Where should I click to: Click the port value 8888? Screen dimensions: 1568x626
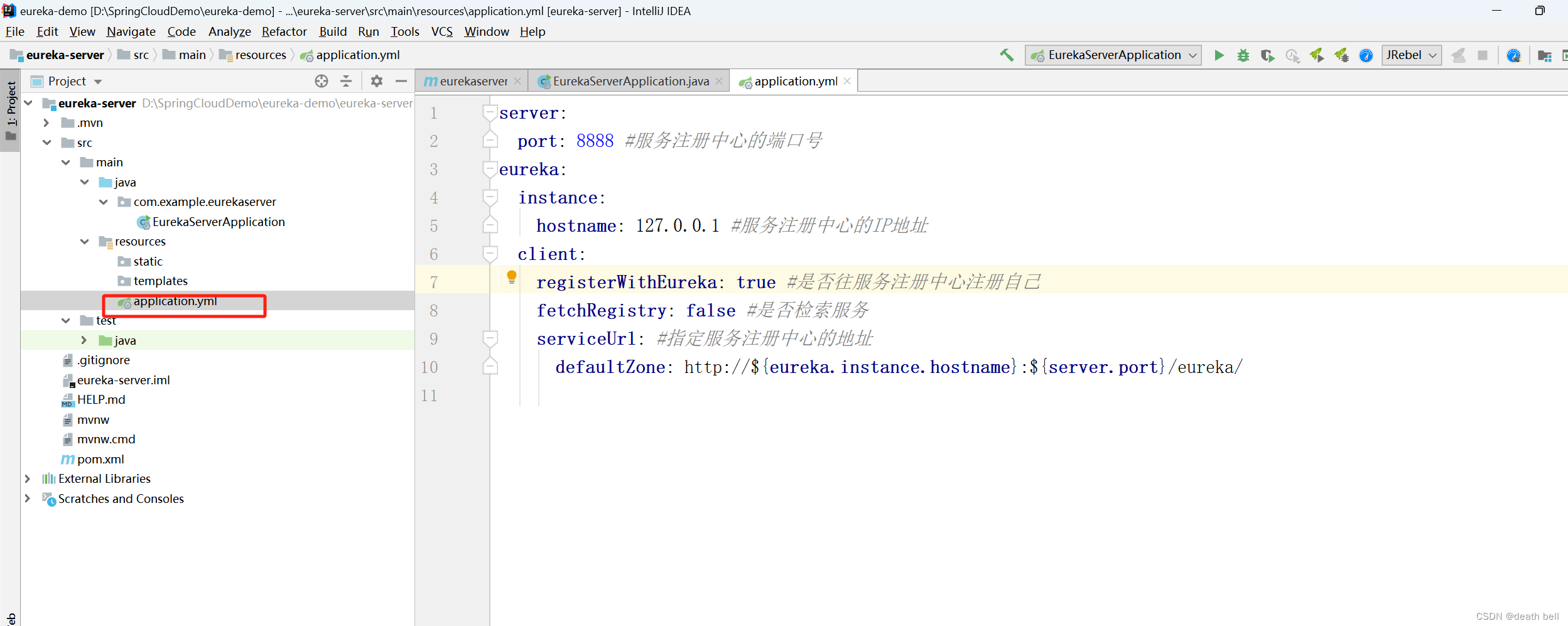pos(595,141)
